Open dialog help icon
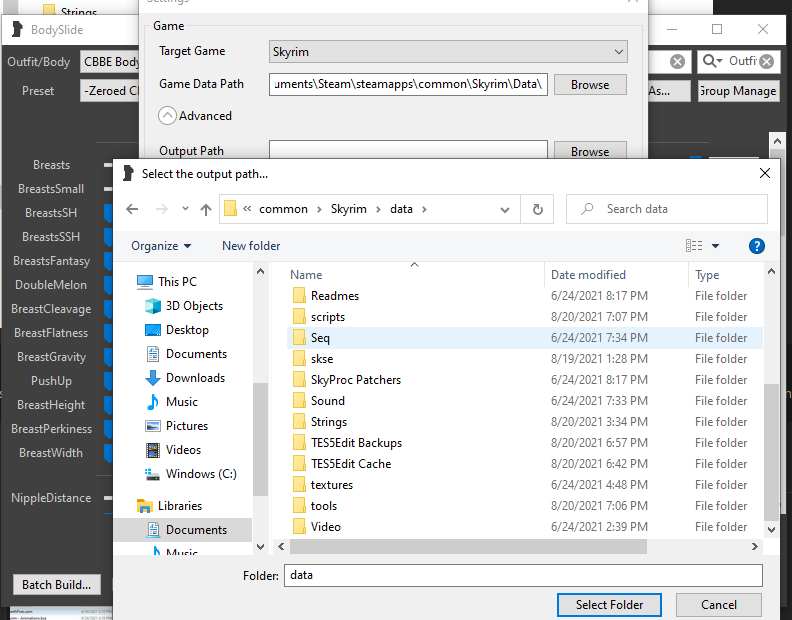The image size is (792, 620). point(756,246)
